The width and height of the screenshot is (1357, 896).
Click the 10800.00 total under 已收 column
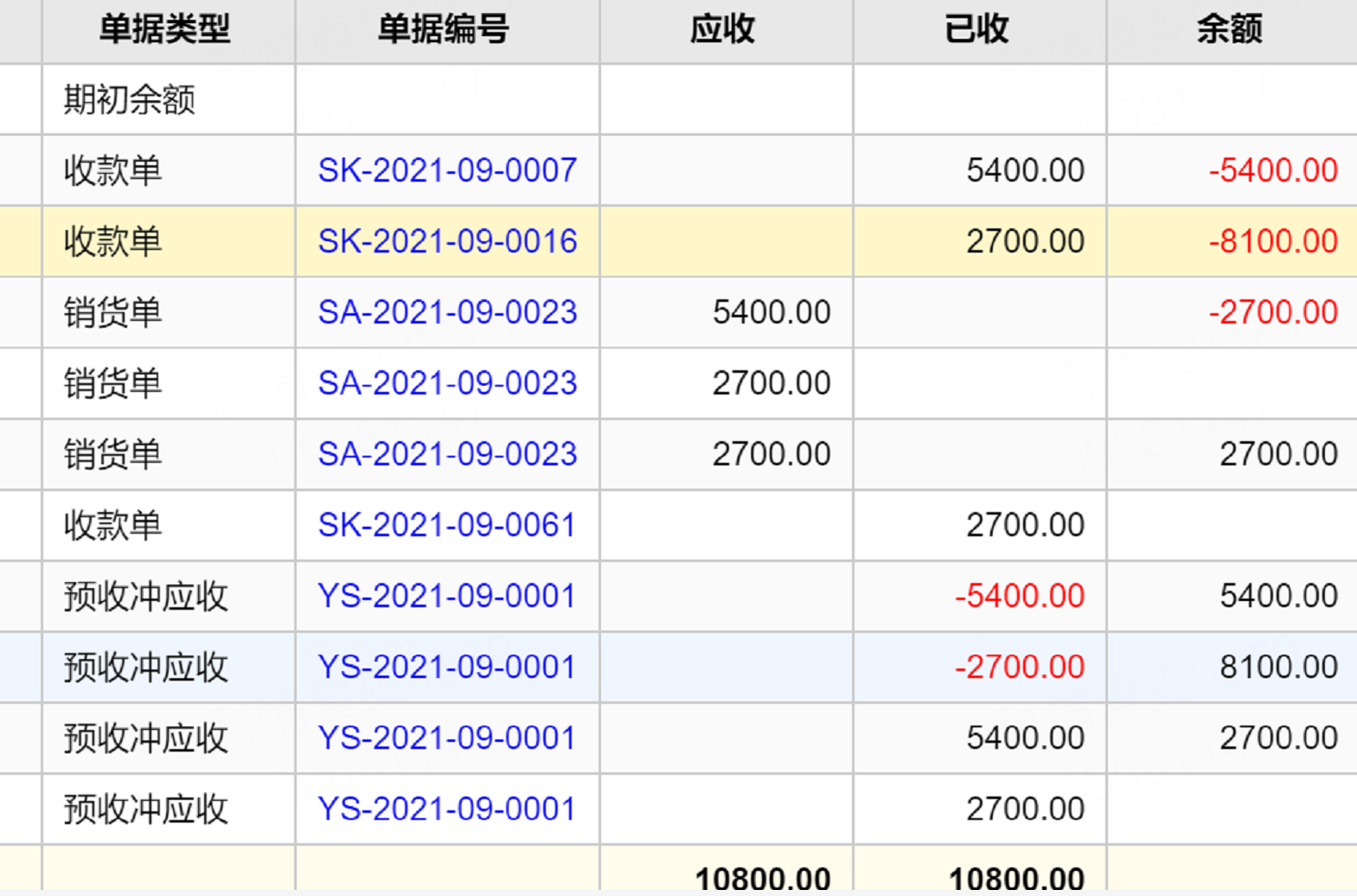point(1015,877)
